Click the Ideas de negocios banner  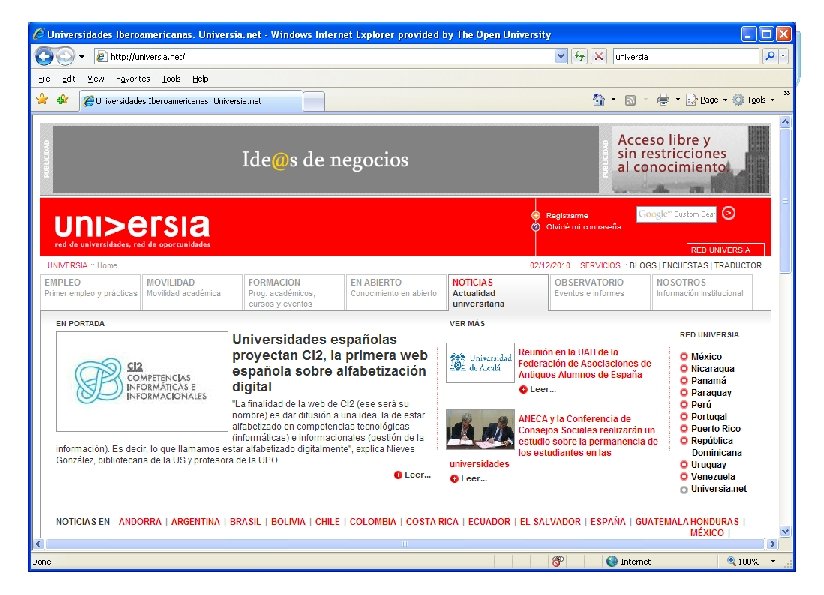tap(325, 159)
